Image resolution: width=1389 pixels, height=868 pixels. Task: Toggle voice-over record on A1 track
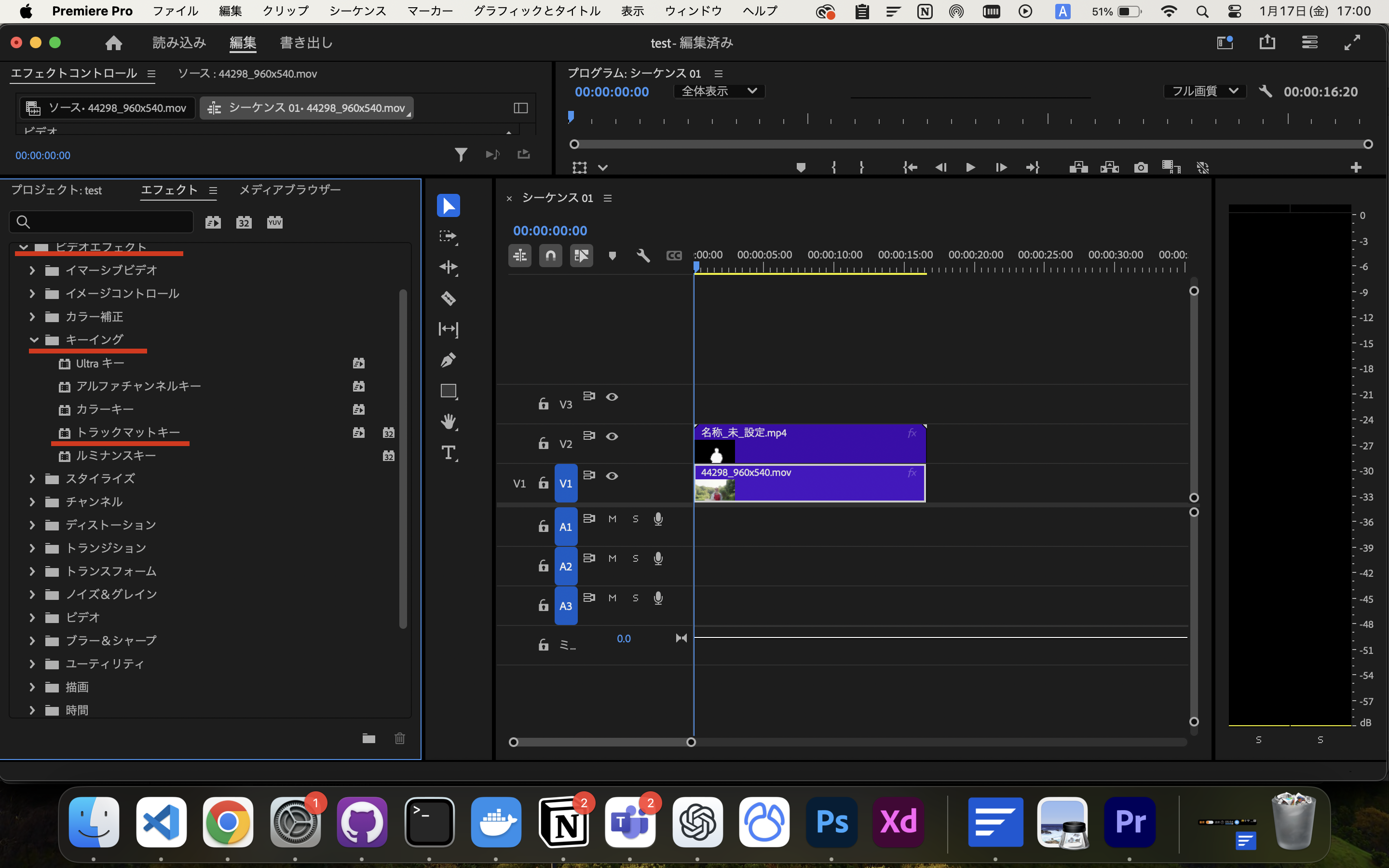(658, 519)
